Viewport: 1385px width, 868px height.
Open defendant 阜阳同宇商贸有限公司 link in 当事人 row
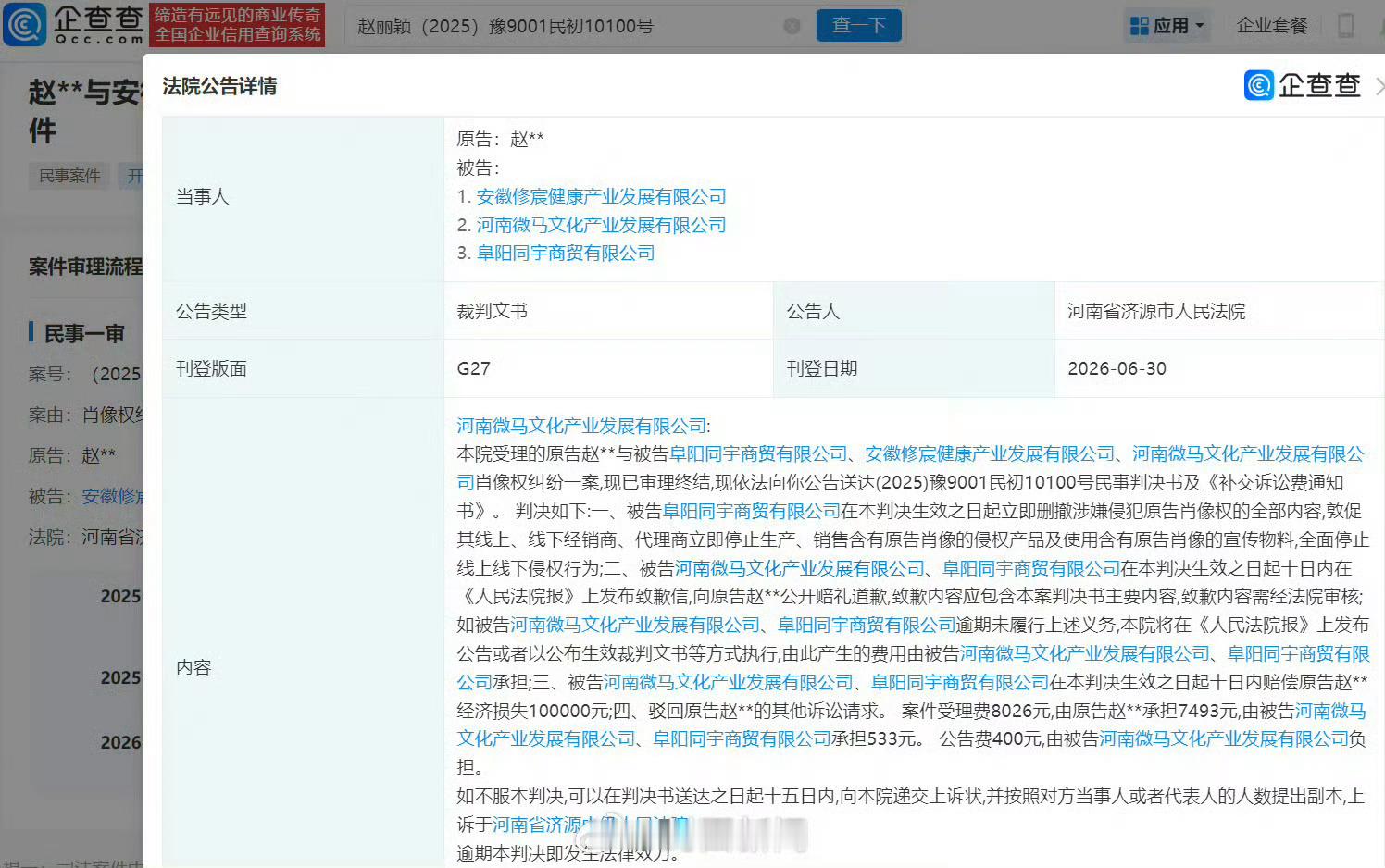coord(566,253)
